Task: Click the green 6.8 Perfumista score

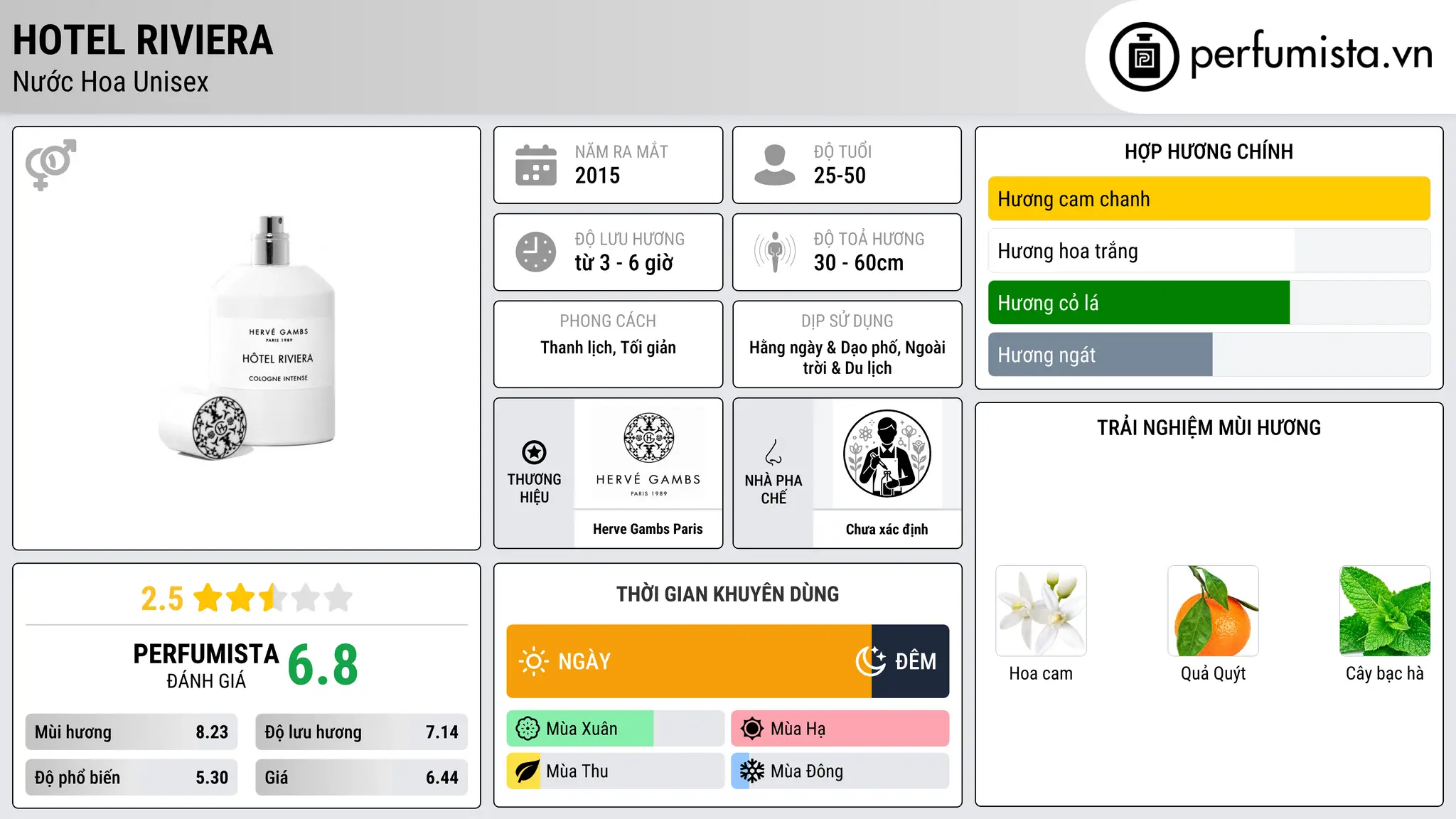Action: coord(323,665)
